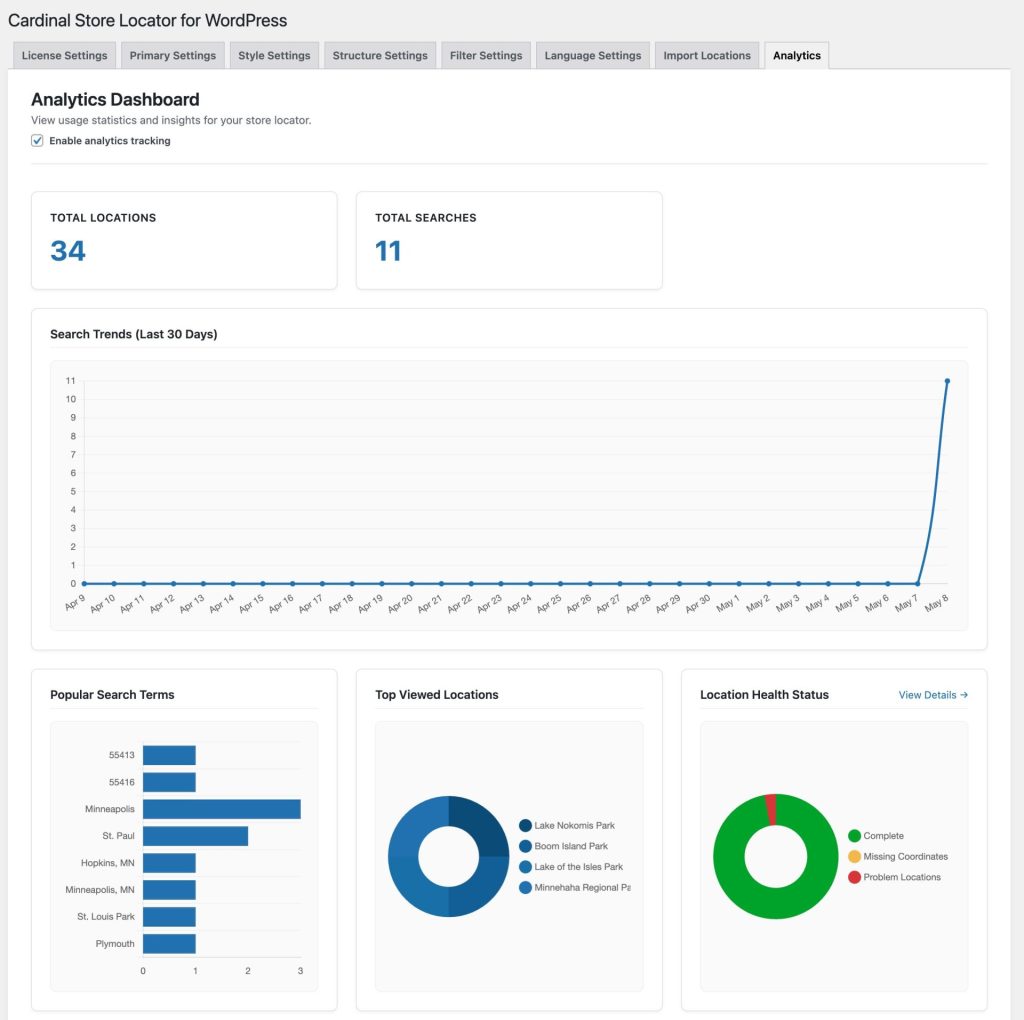Click the Hopkins, MN search term bar

[x=169, y=863]
